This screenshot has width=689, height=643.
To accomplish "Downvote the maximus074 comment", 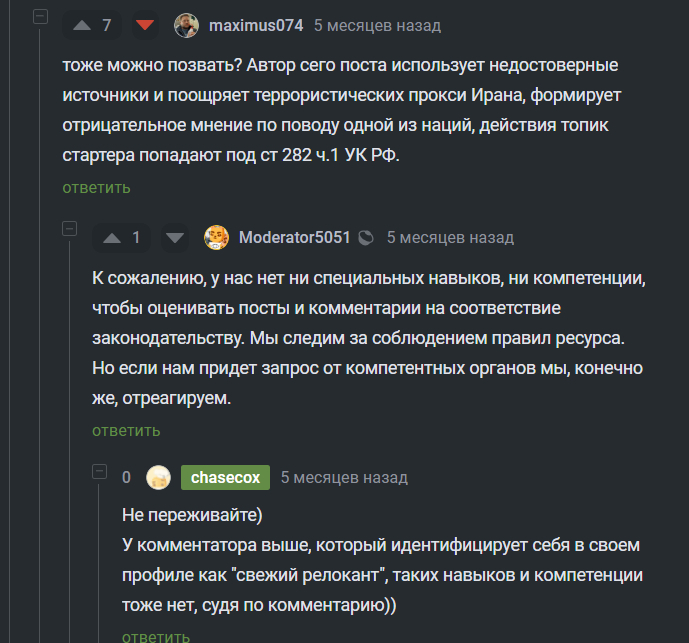I will click(146, 25).
